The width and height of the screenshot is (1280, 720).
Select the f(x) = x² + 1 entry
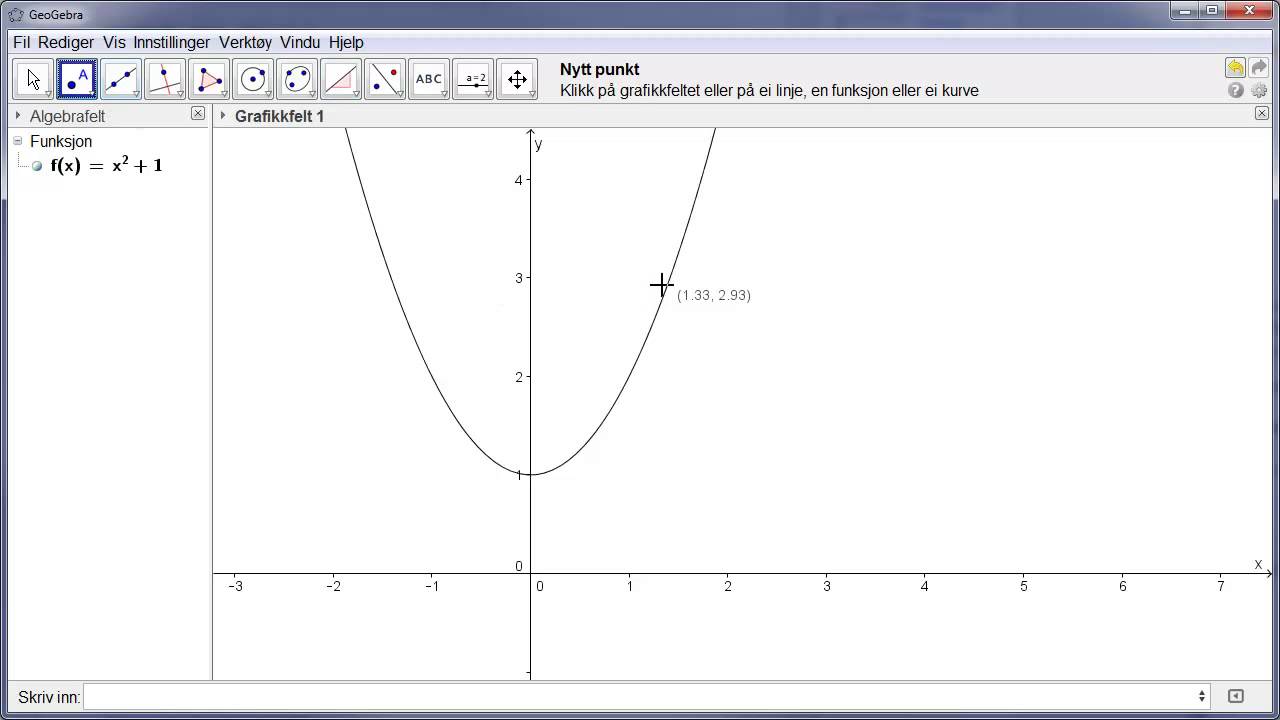[x=106, y=166]
